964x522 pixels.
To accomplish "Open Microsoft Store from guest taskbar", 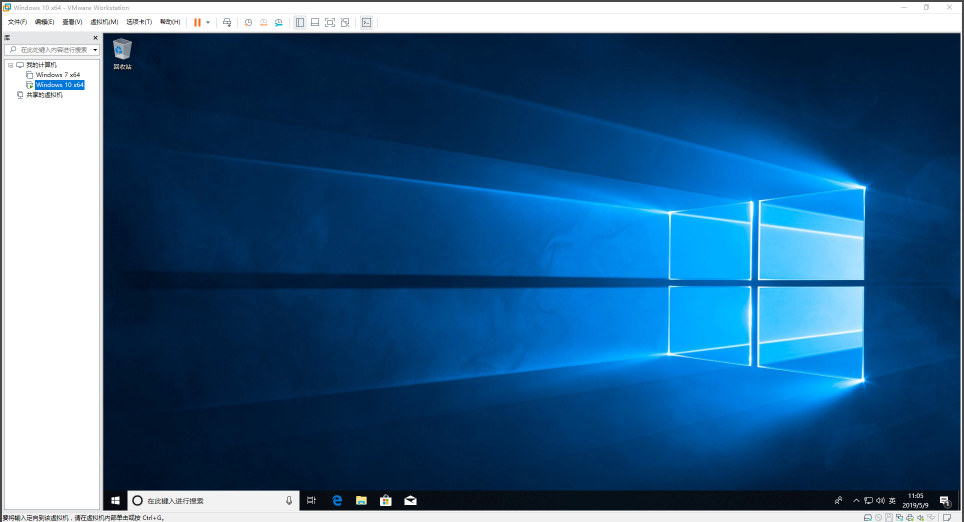I will (386, 500).
